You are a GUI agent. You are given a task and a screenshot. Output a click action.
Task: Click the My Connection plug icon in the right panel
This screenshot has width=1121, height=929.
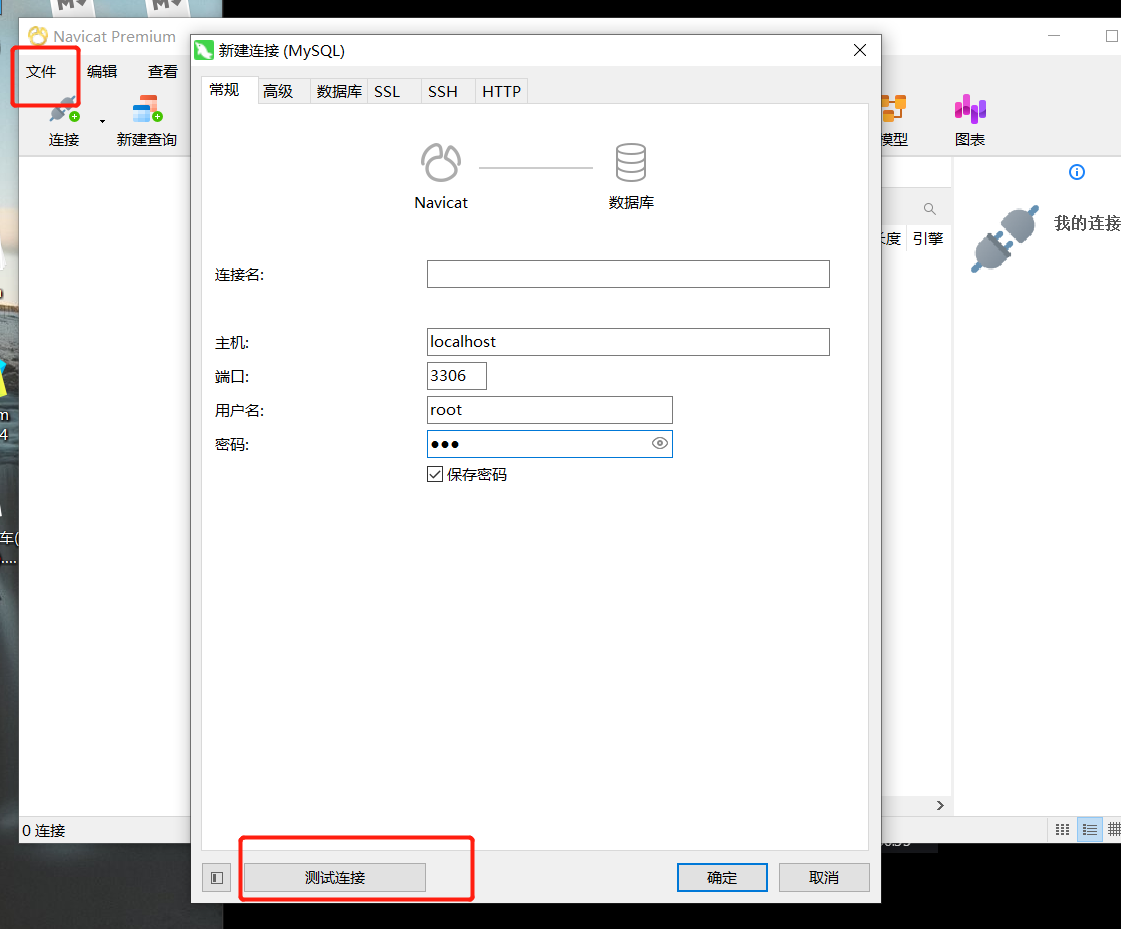[x=1004, y=239]
